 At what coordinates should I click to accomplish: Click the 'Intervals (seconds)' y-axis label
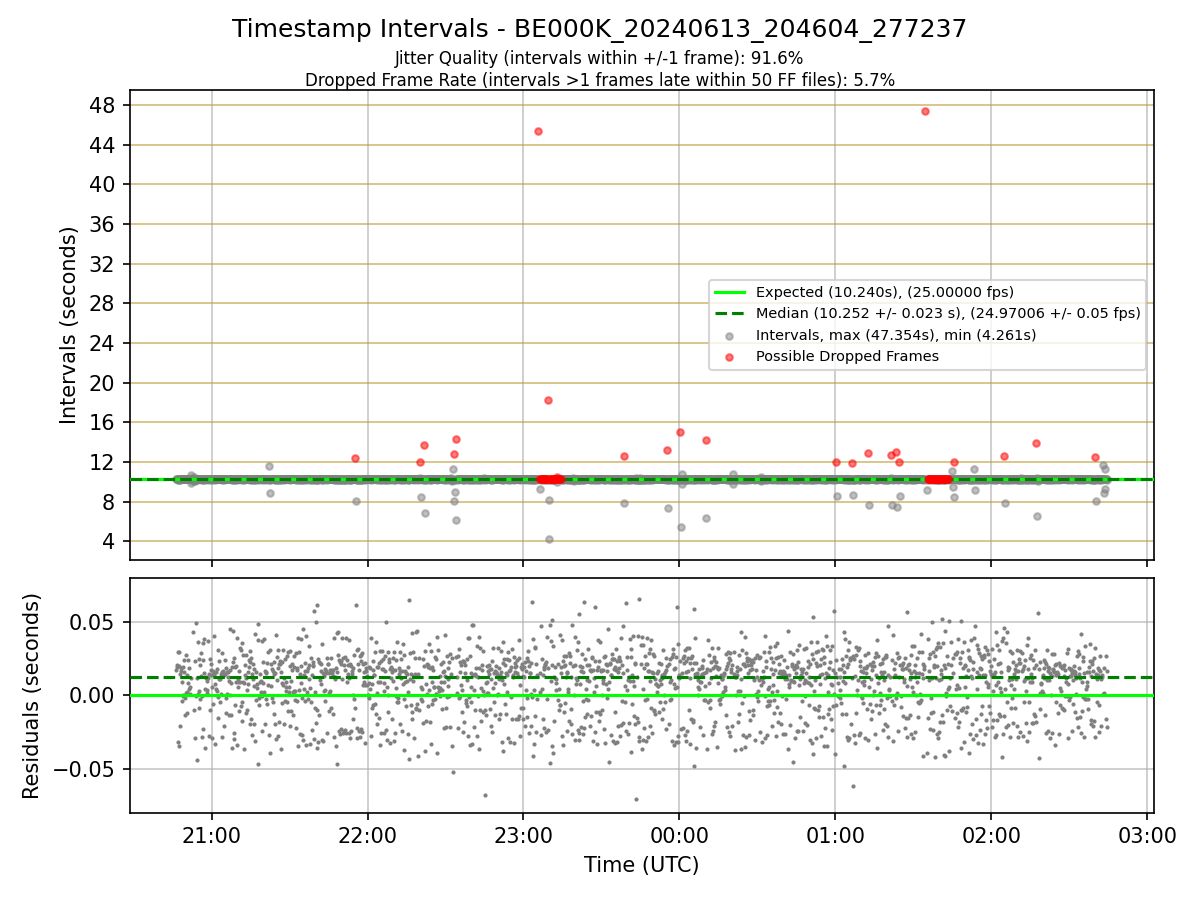68,325
